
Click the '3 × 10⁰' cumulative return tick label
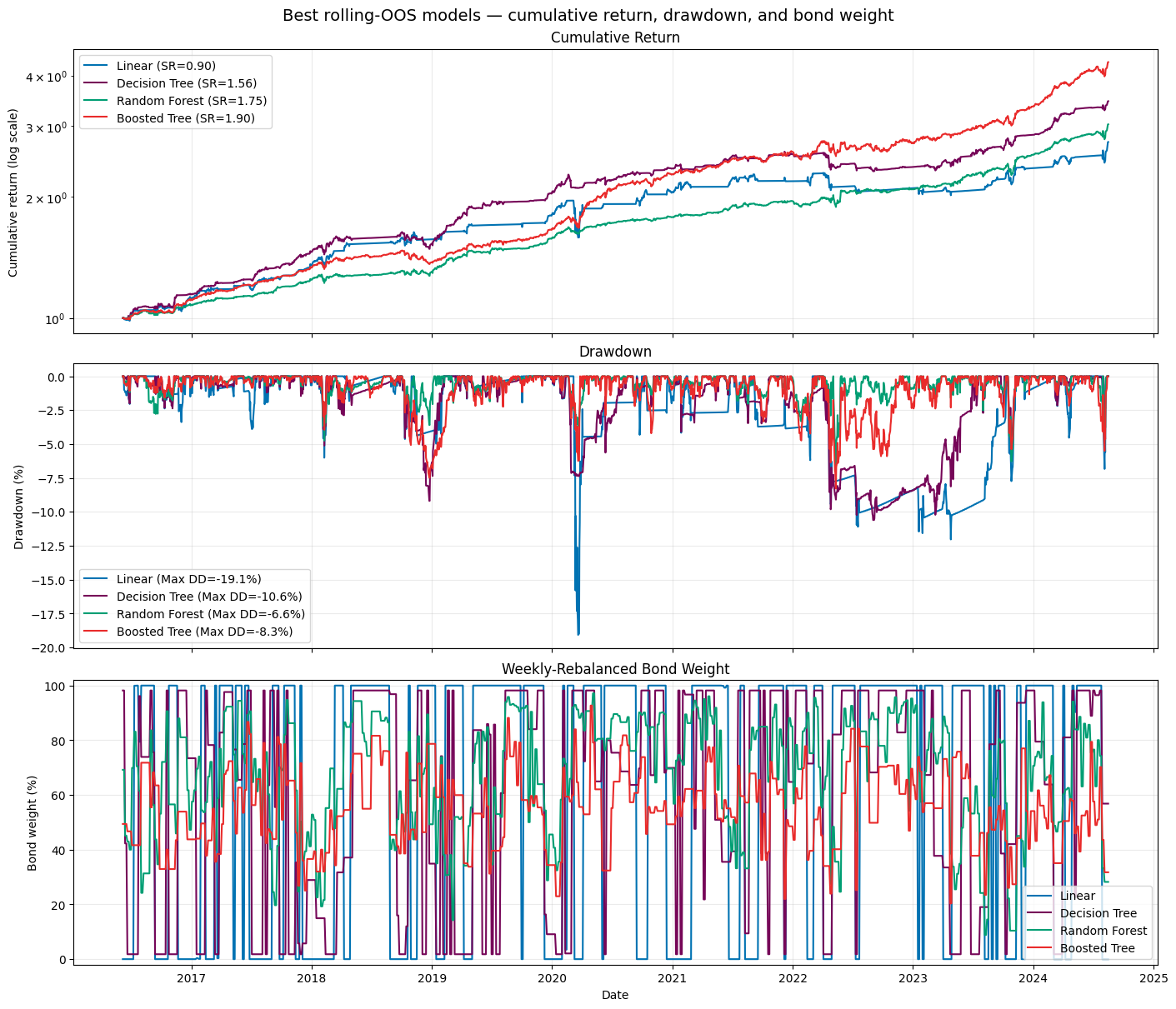(48, 127)
